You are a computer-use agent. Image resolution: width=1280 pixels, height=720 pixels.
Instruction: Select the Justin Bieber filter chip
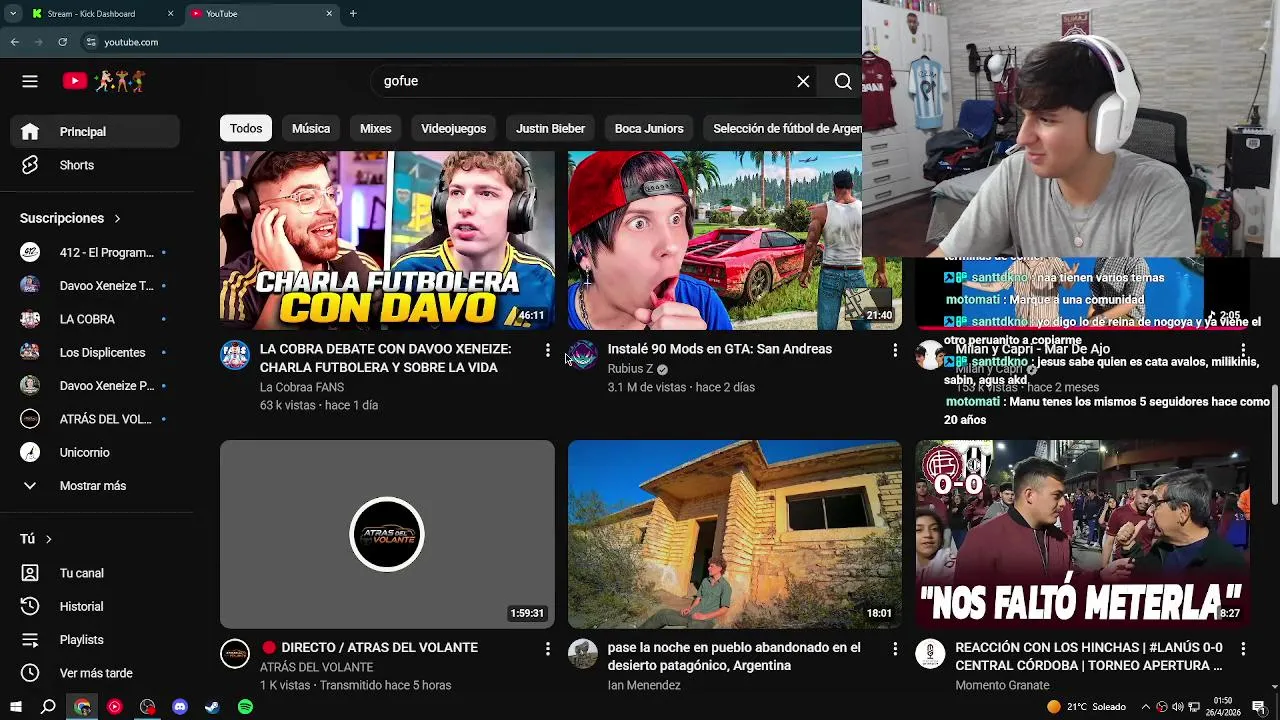[550, 128]
